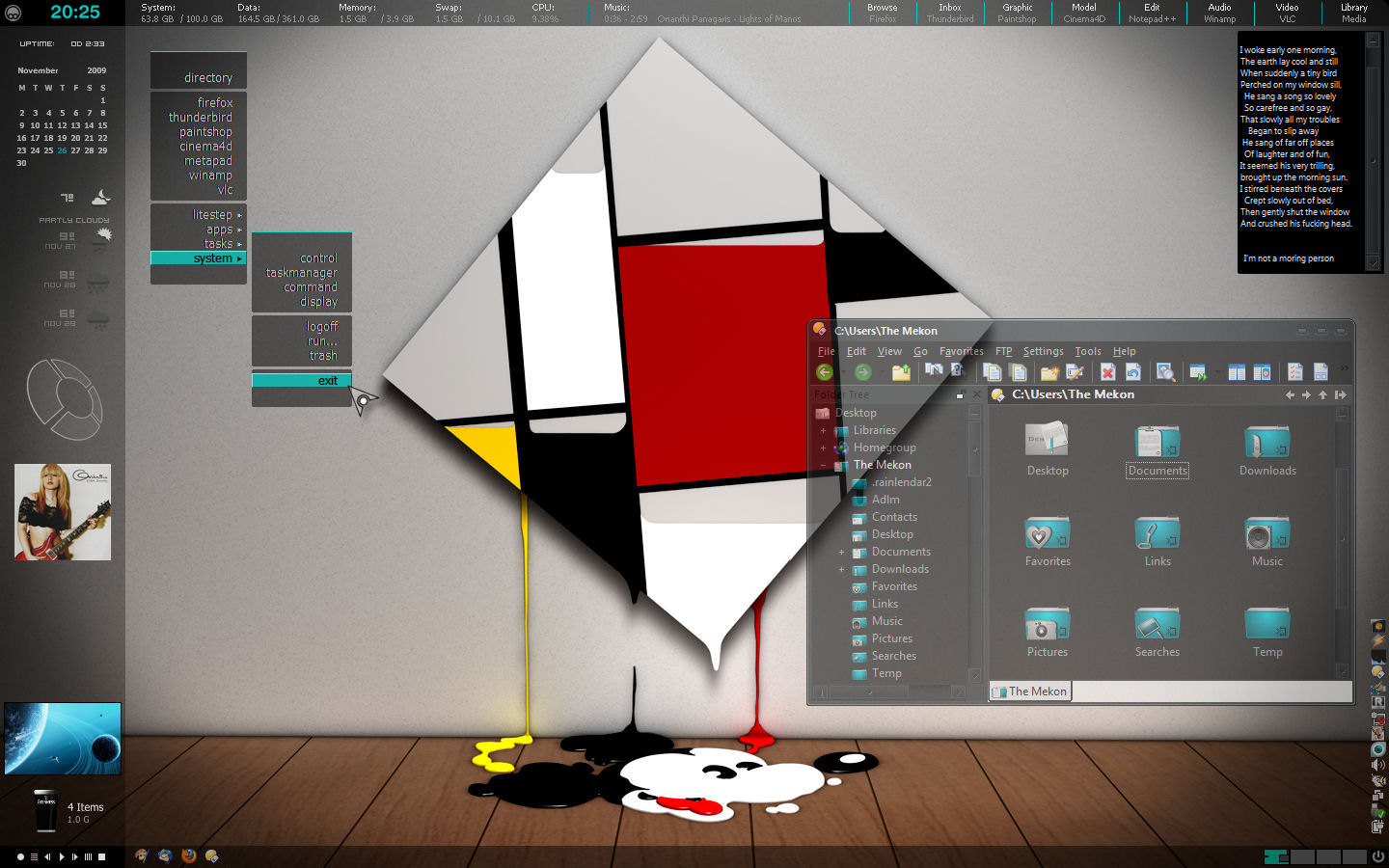The height and width of the screenshot is (868, 1389).
Task: Click the lightning bolt icon in the system tray
Action: click(x=1378, y=640)
